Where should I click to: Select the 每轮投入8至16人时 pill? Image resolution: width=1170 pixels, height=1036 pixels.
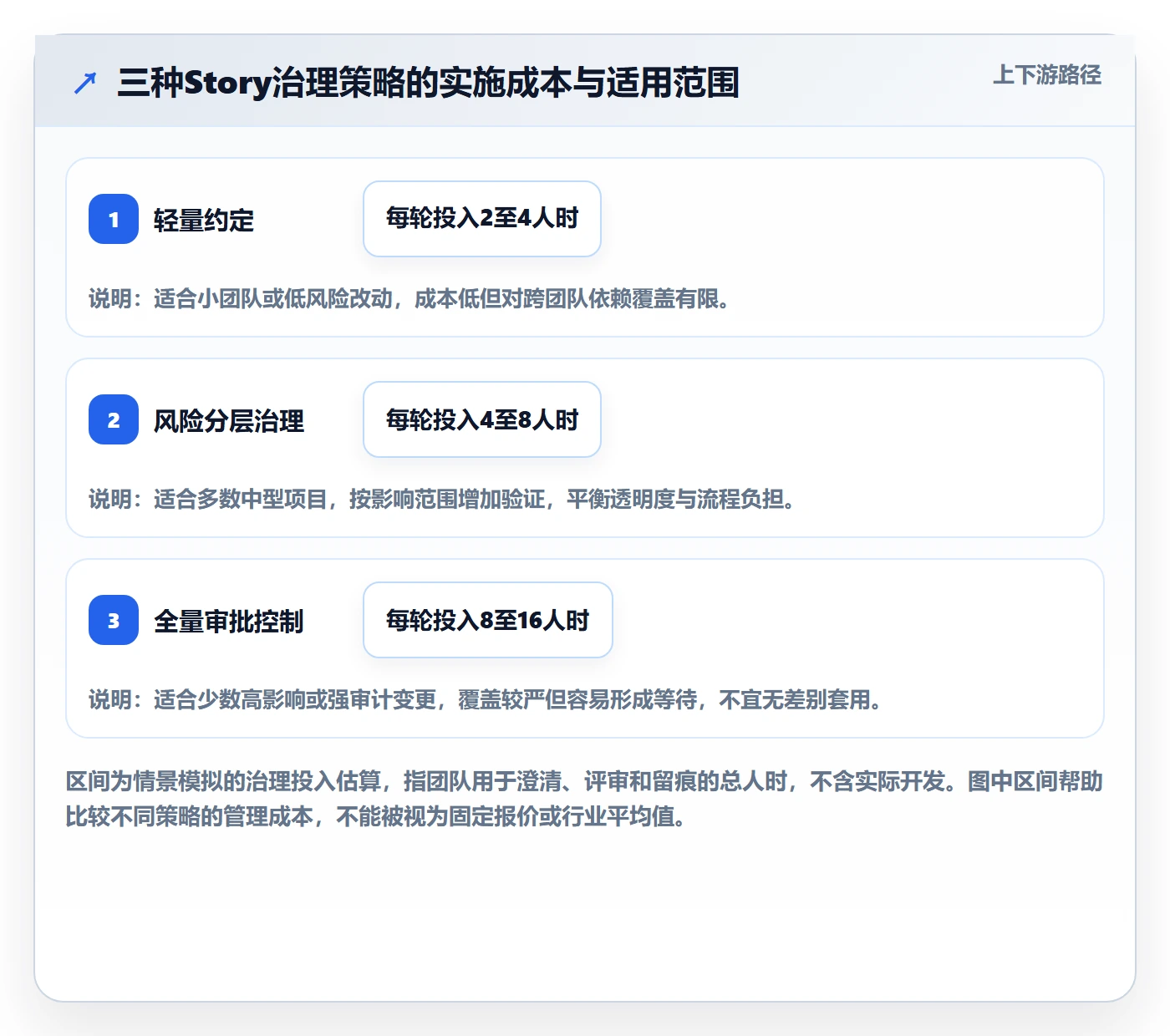point(488,620)
